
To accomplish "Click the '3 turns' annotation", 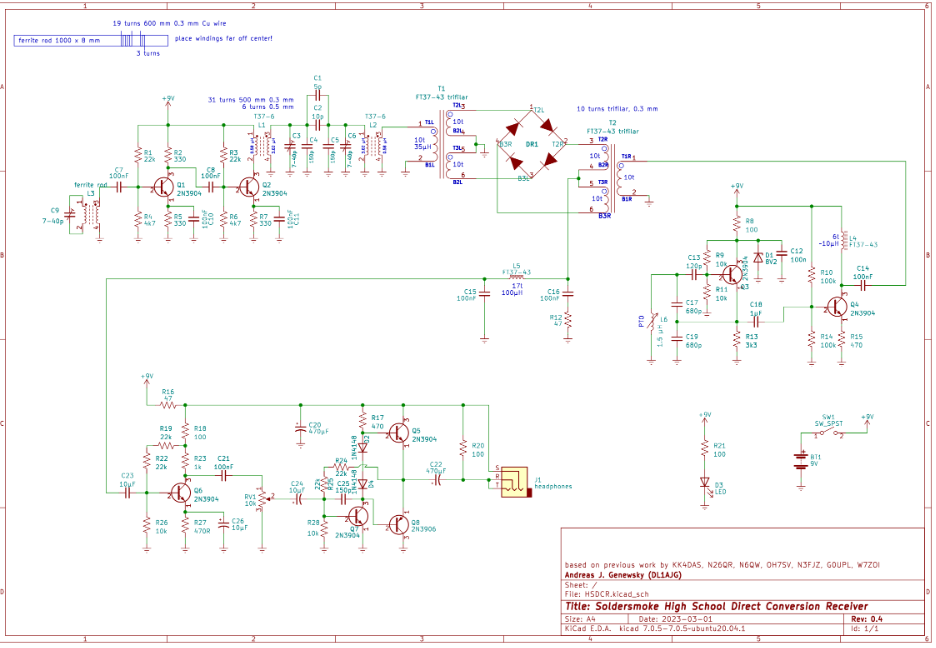I will pos(148,53).
